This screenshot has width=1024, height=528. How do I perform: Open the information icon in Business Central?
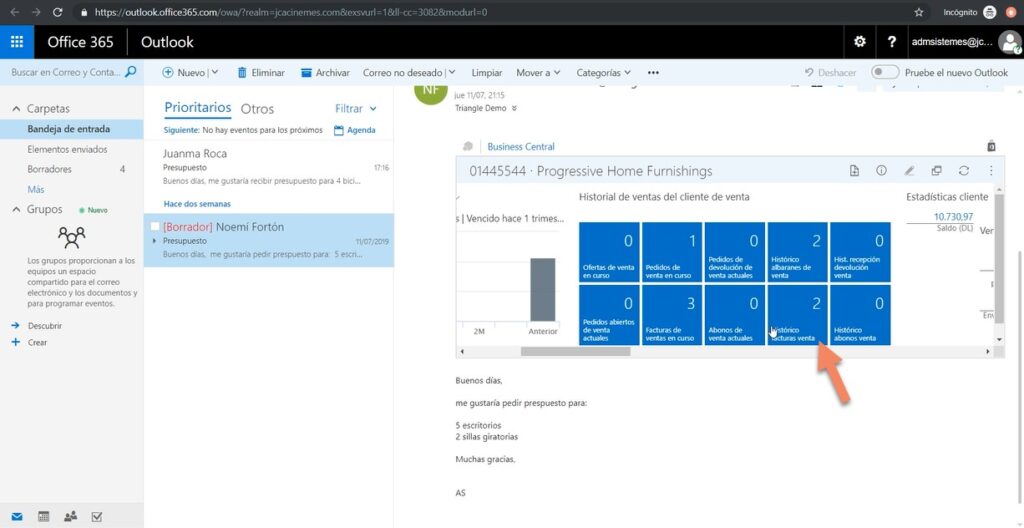tap(881, 171)
